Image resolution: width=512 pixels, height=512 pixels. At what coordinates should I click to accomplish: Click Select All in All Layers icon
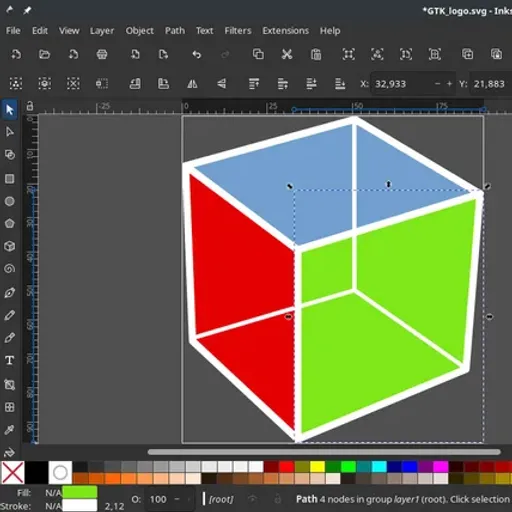[44, 83]
